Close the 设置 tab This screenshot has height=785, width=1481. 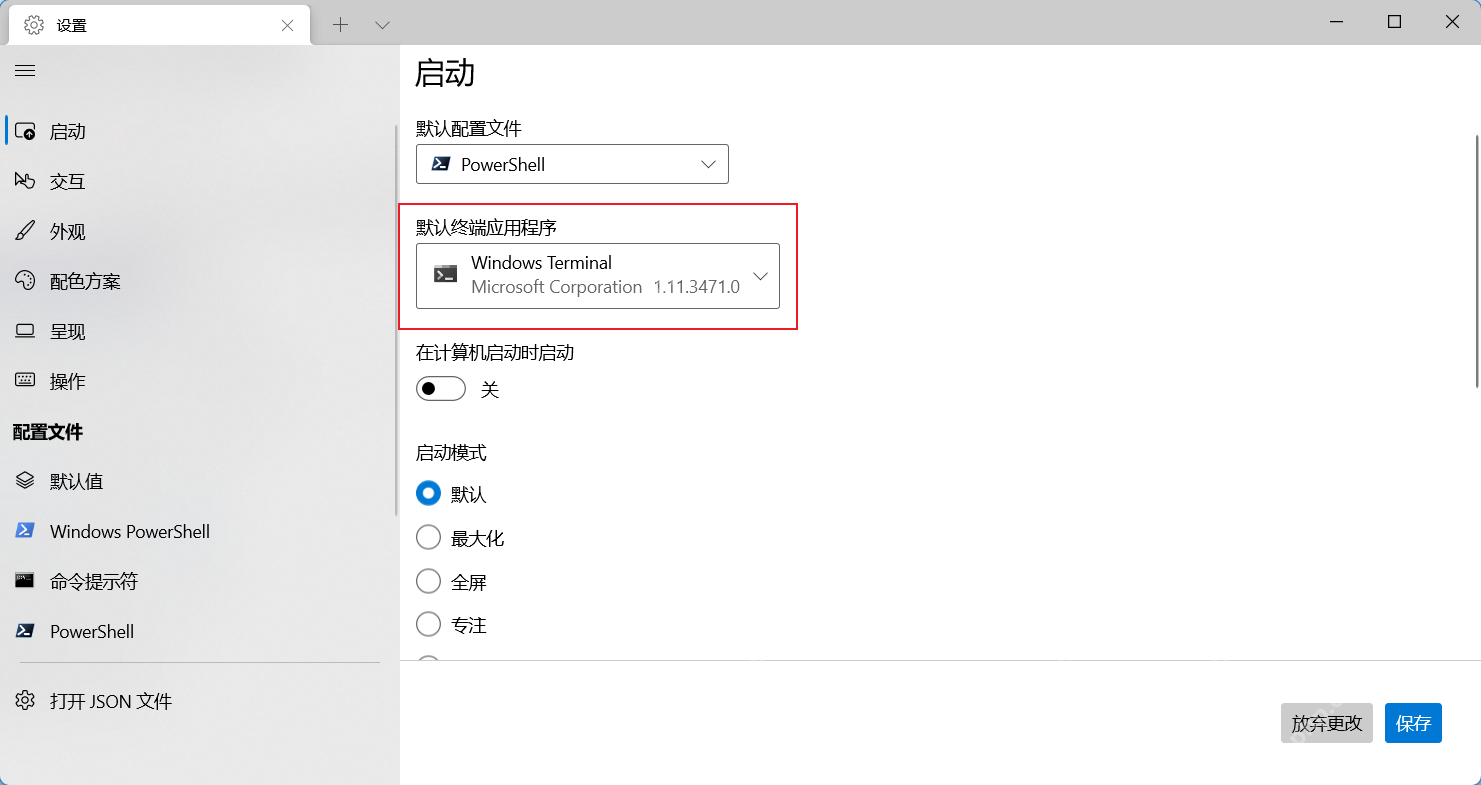(287, 25)
